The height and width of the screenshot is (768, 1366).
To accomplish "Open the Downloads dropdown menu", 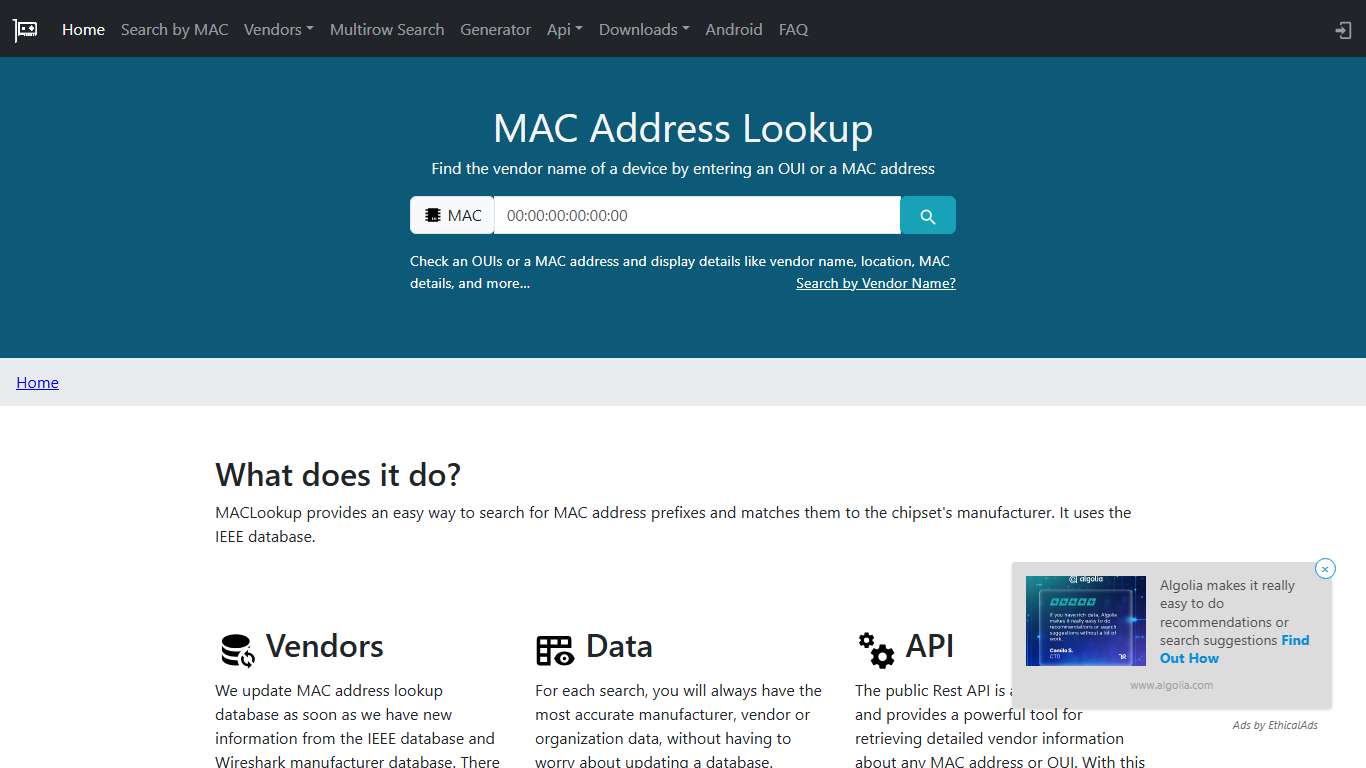I will [643, 29].
